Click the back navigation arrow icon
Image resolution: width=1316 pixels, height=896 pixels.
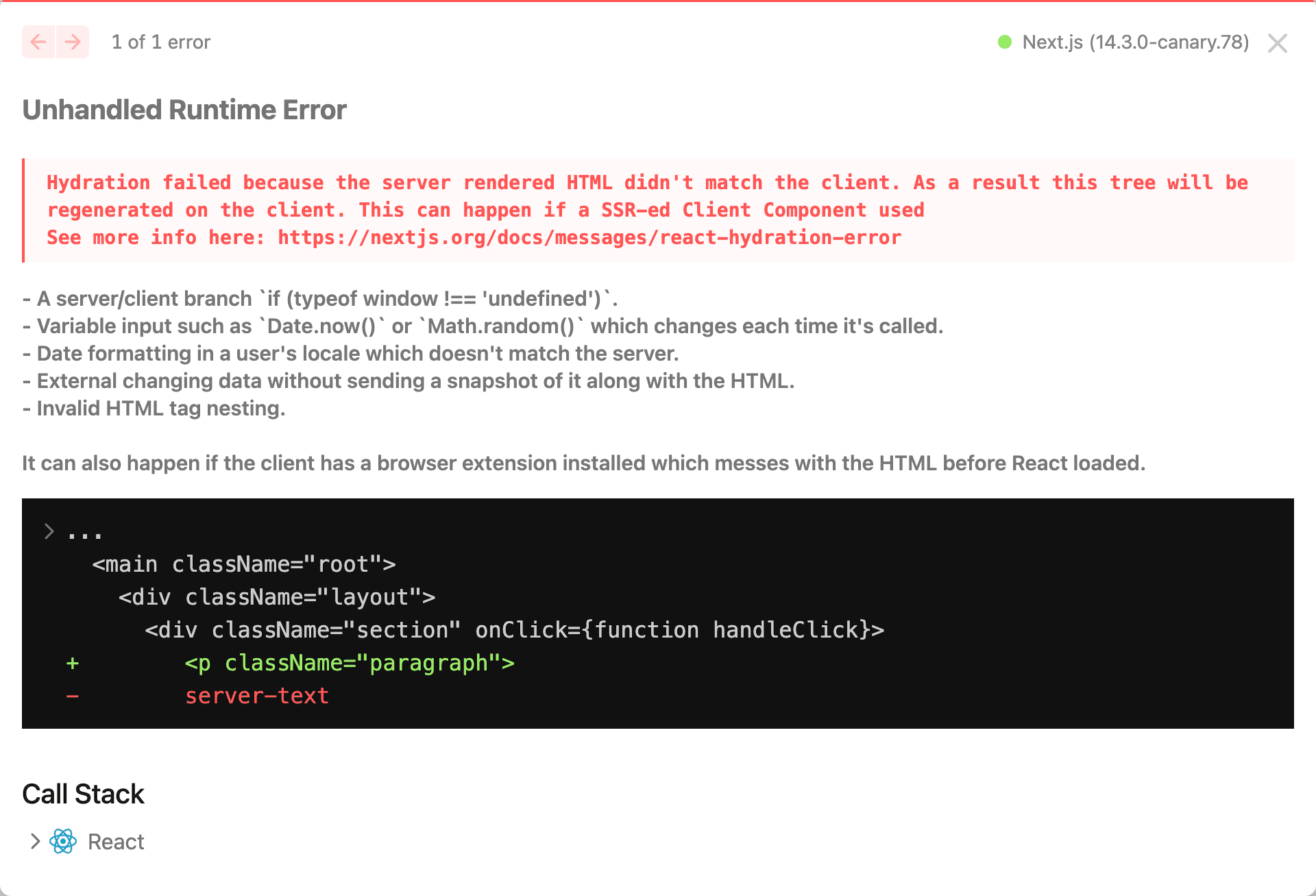click(39, 41)
